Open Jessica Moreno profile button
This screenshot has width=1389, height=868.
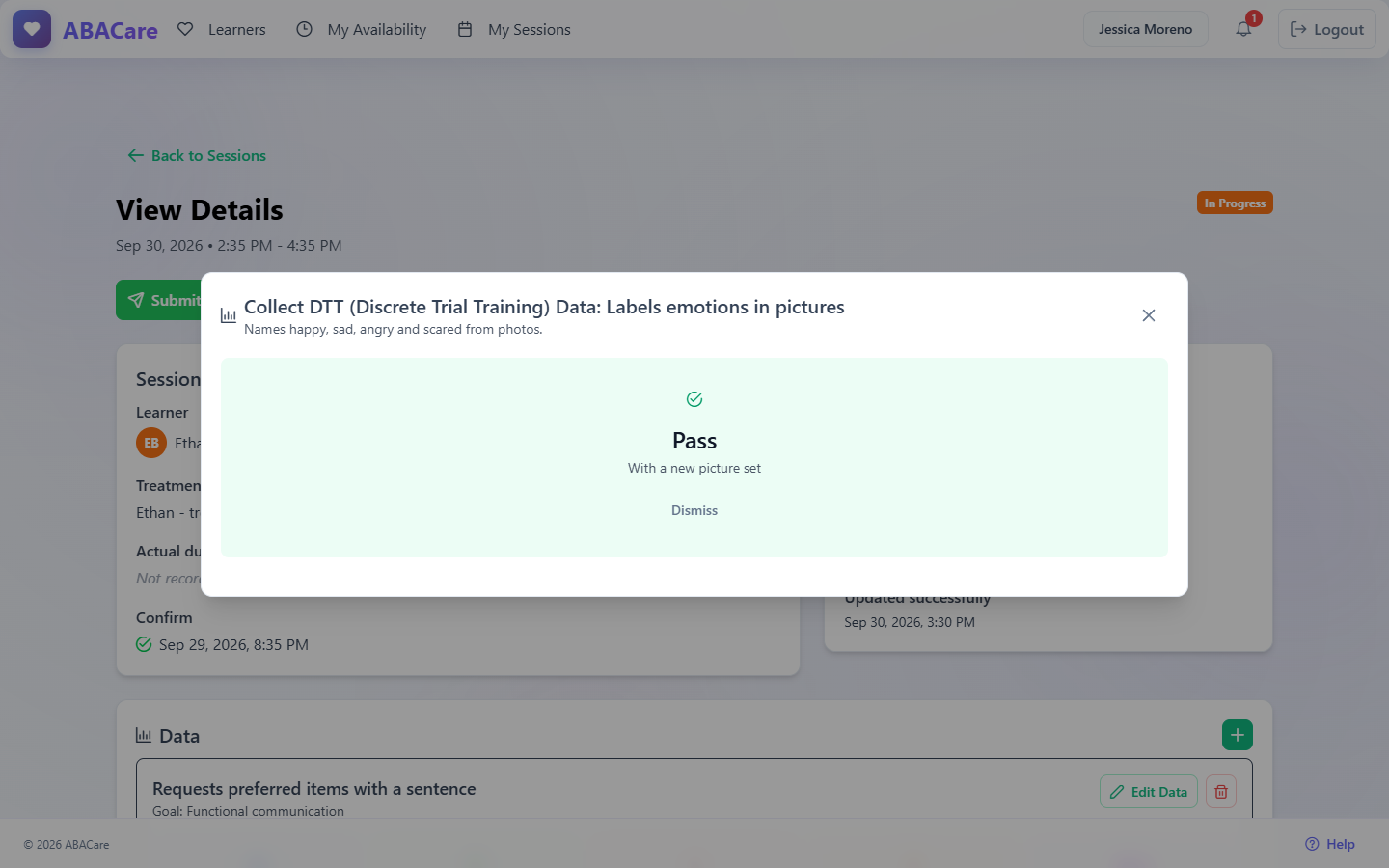1146,29
